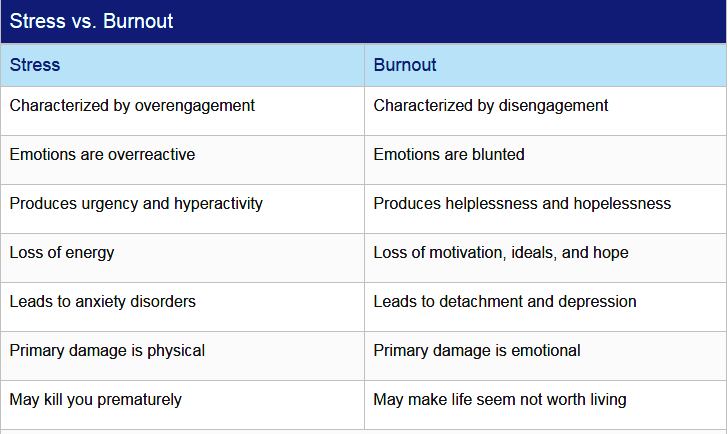Click the word "depression" in Burnout column
The image size is (728, 434).
pyautogui.click(x=597, y=302)
